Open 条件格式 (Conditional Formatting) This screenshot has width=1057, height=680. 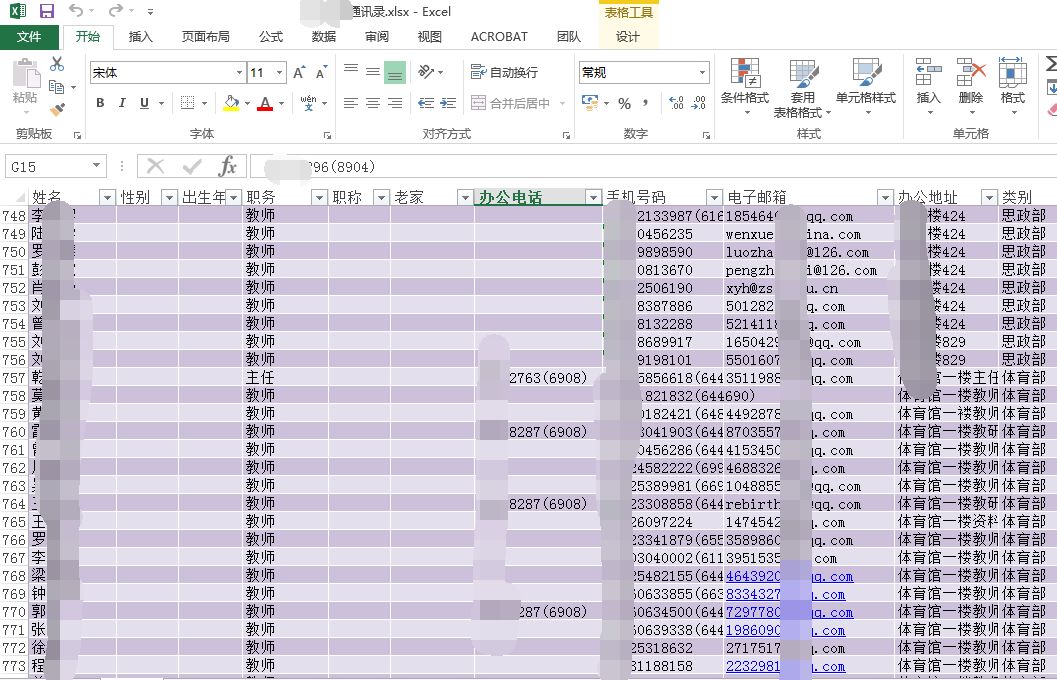744,85
